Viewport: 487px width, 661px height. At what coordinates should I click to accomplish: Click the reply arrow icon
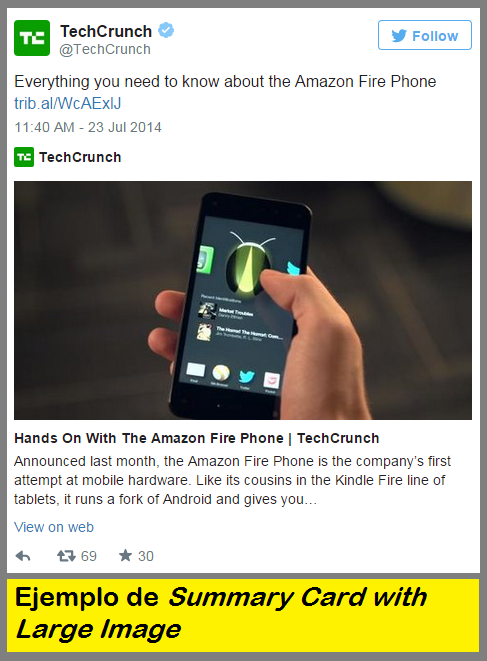[23, 556]
